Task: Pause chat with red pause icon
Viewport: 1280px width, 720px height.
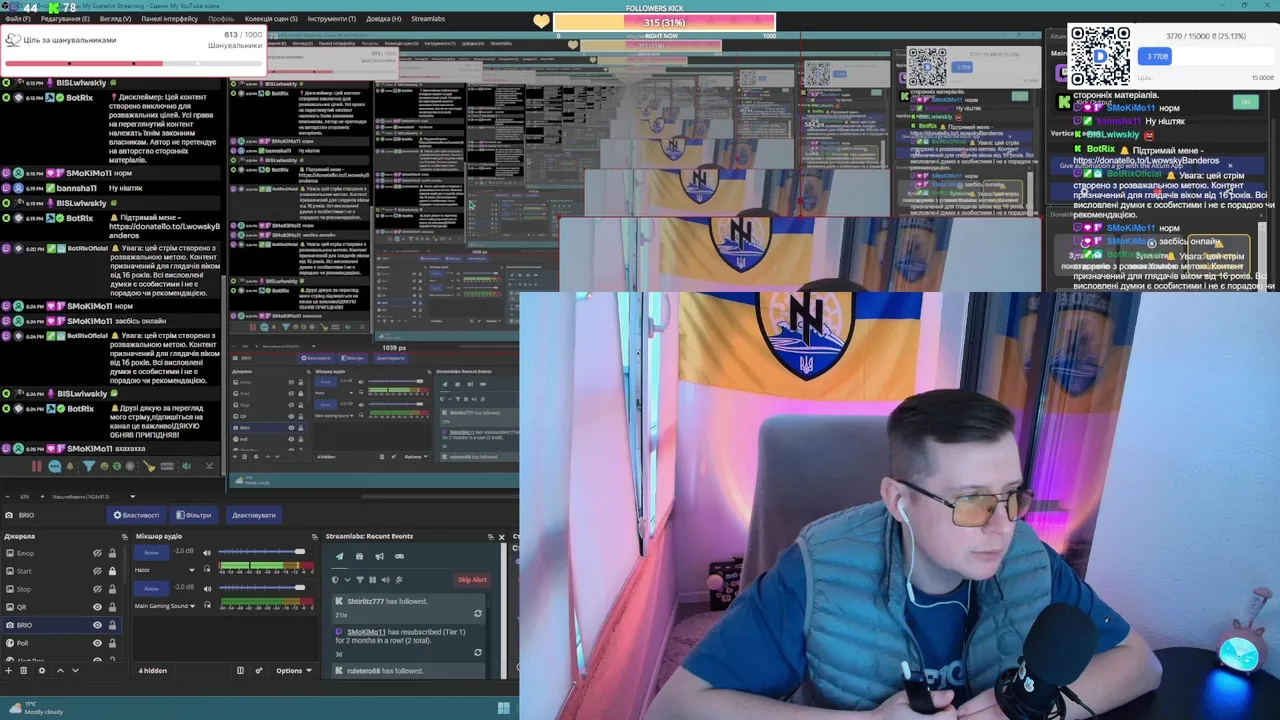Action: click(37, 466)
